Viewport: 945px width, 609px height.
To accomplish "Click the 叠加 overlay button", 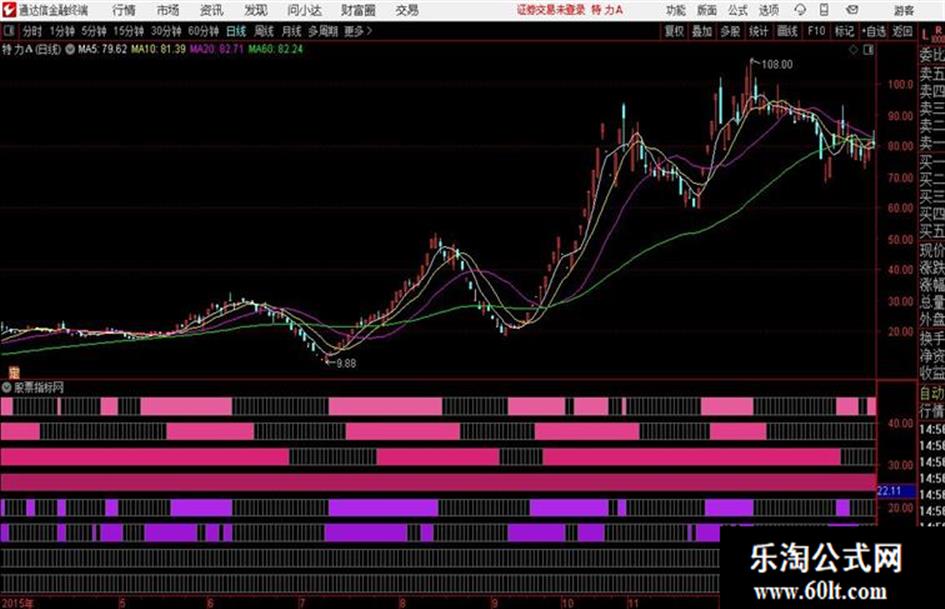I will [702, 31].
